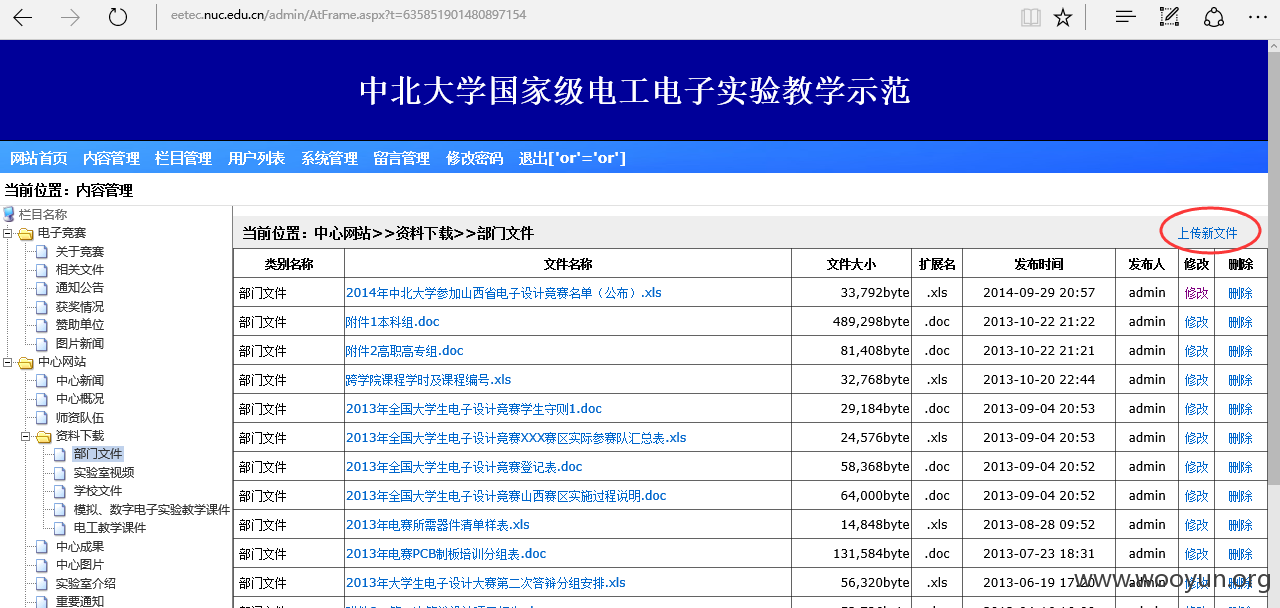Select 中心概况 tree item

(x=79, y=399)
